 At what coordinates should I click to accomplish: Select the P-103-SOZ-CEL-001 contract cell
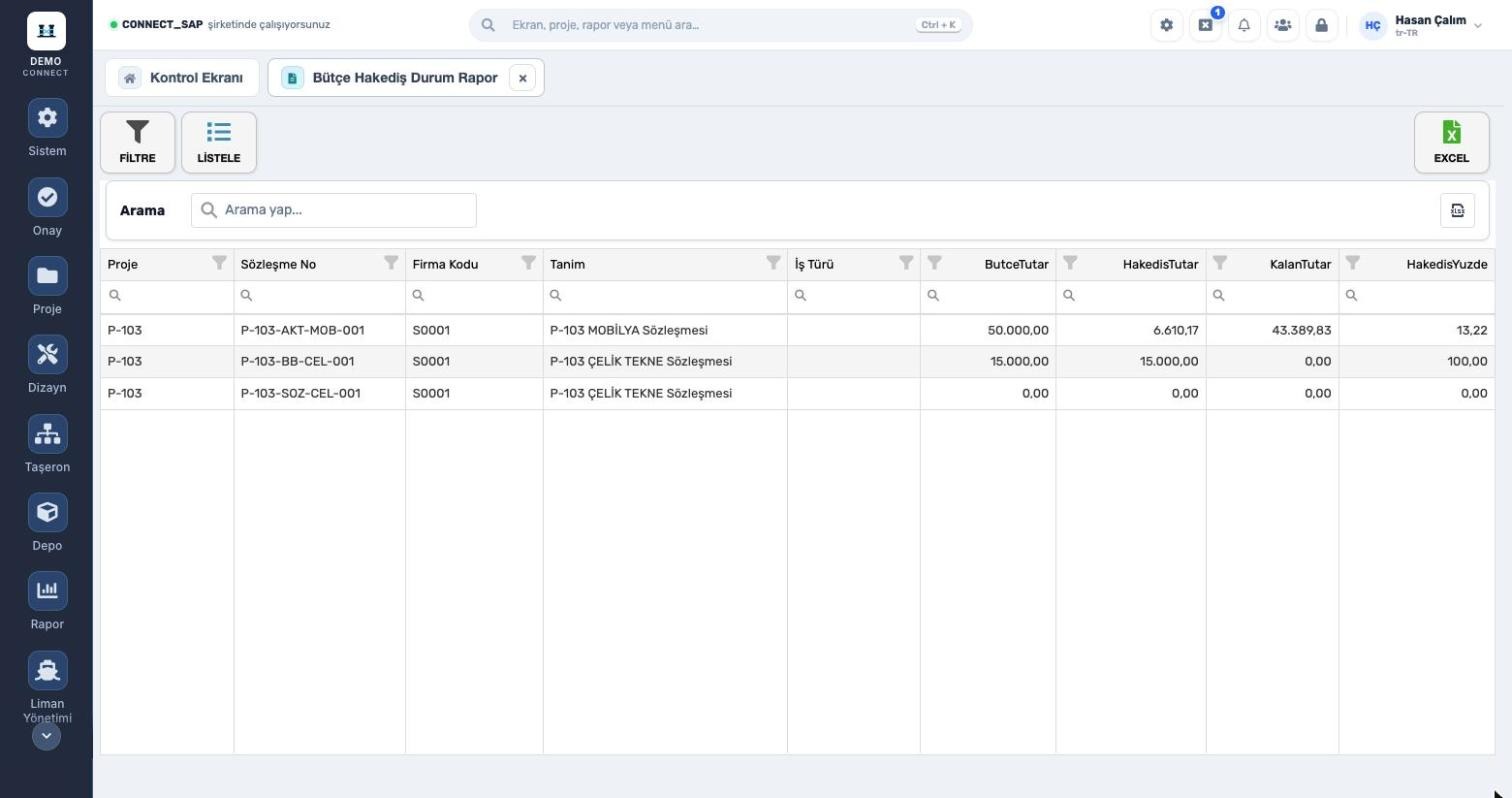[x=319, y=393]
